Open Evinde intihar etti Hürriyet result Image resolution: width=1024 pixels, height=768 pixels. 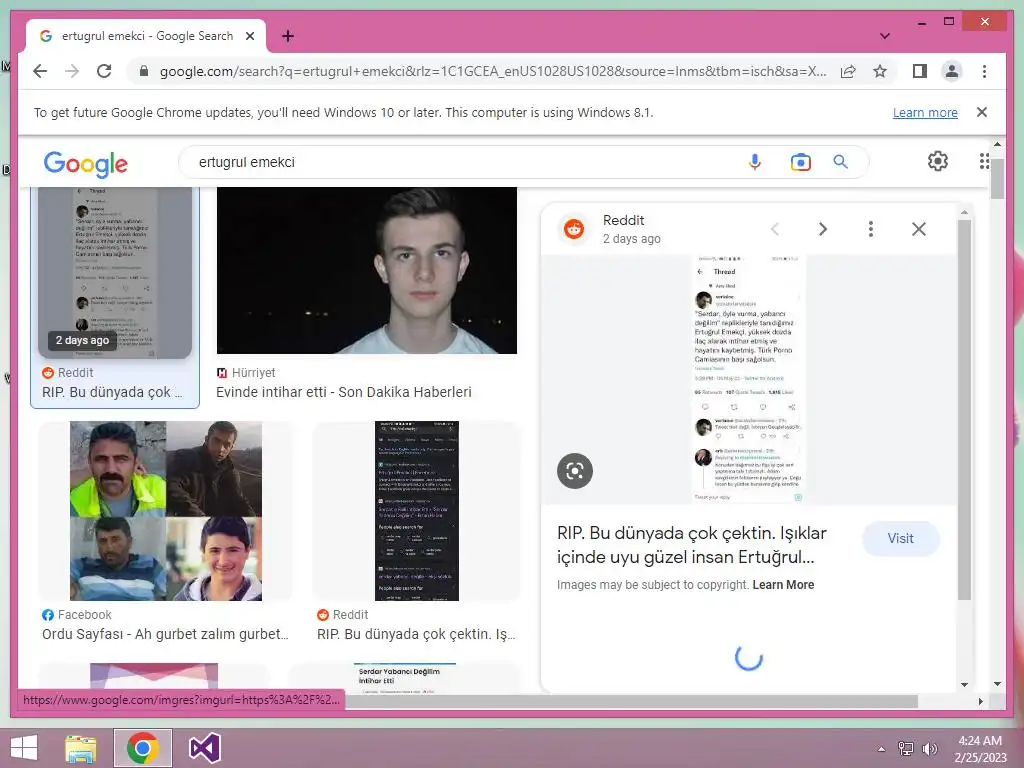[x=344, y=392]
